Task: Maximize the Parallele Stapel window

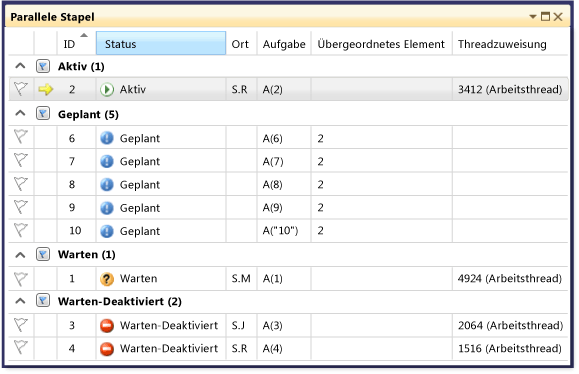Action: pyautogui.click(x=545, y=17)
